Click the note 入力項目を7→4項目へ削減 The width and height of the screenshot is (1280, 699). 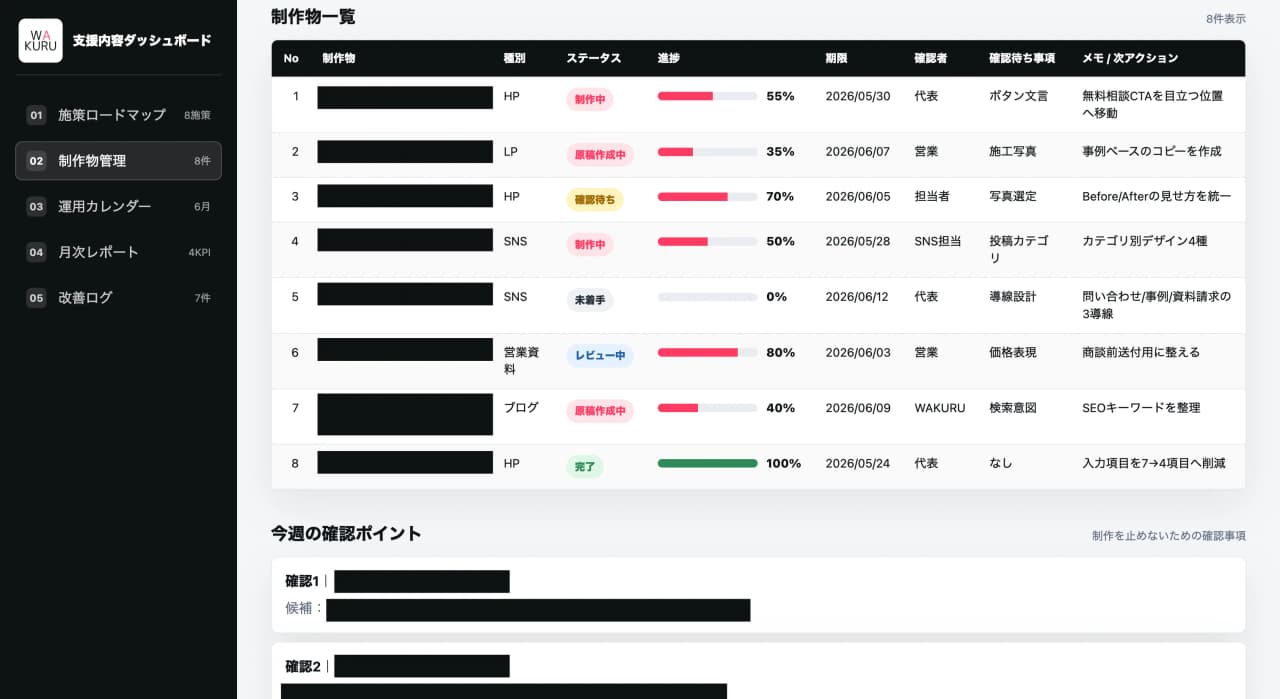tap(1154, 463)
